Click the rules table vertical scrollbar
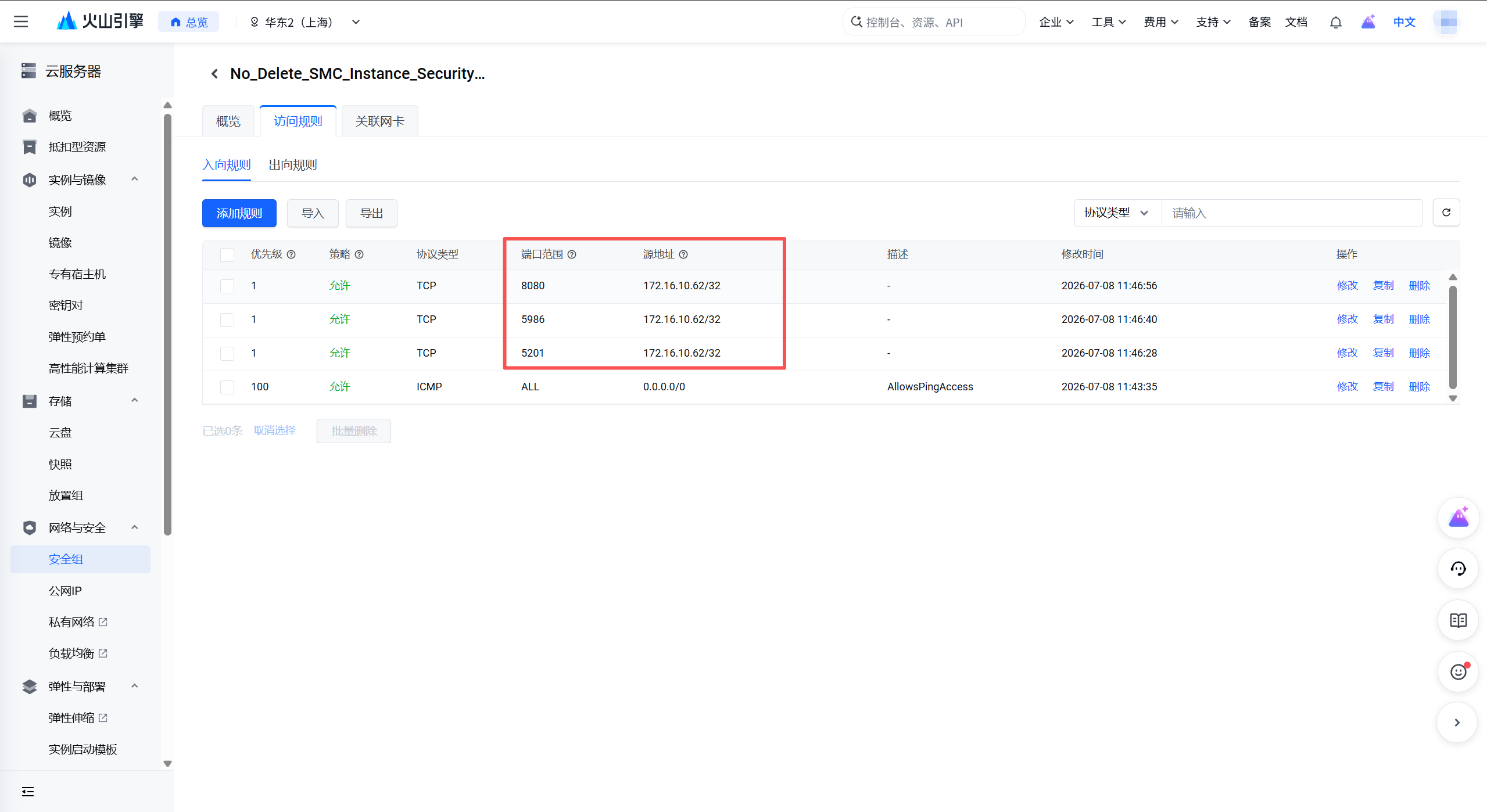 [1453, 337]
